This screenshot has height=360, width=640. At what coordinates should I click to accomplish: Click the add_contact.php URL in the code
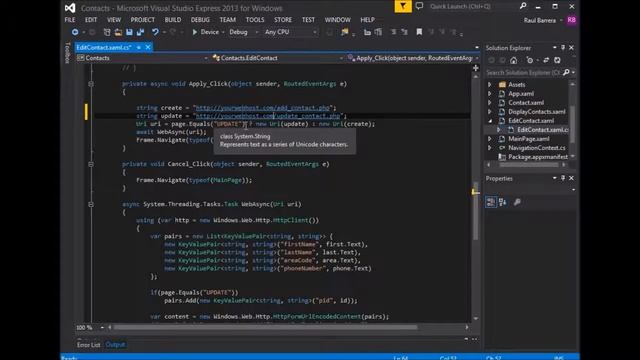tap(262, 108)
